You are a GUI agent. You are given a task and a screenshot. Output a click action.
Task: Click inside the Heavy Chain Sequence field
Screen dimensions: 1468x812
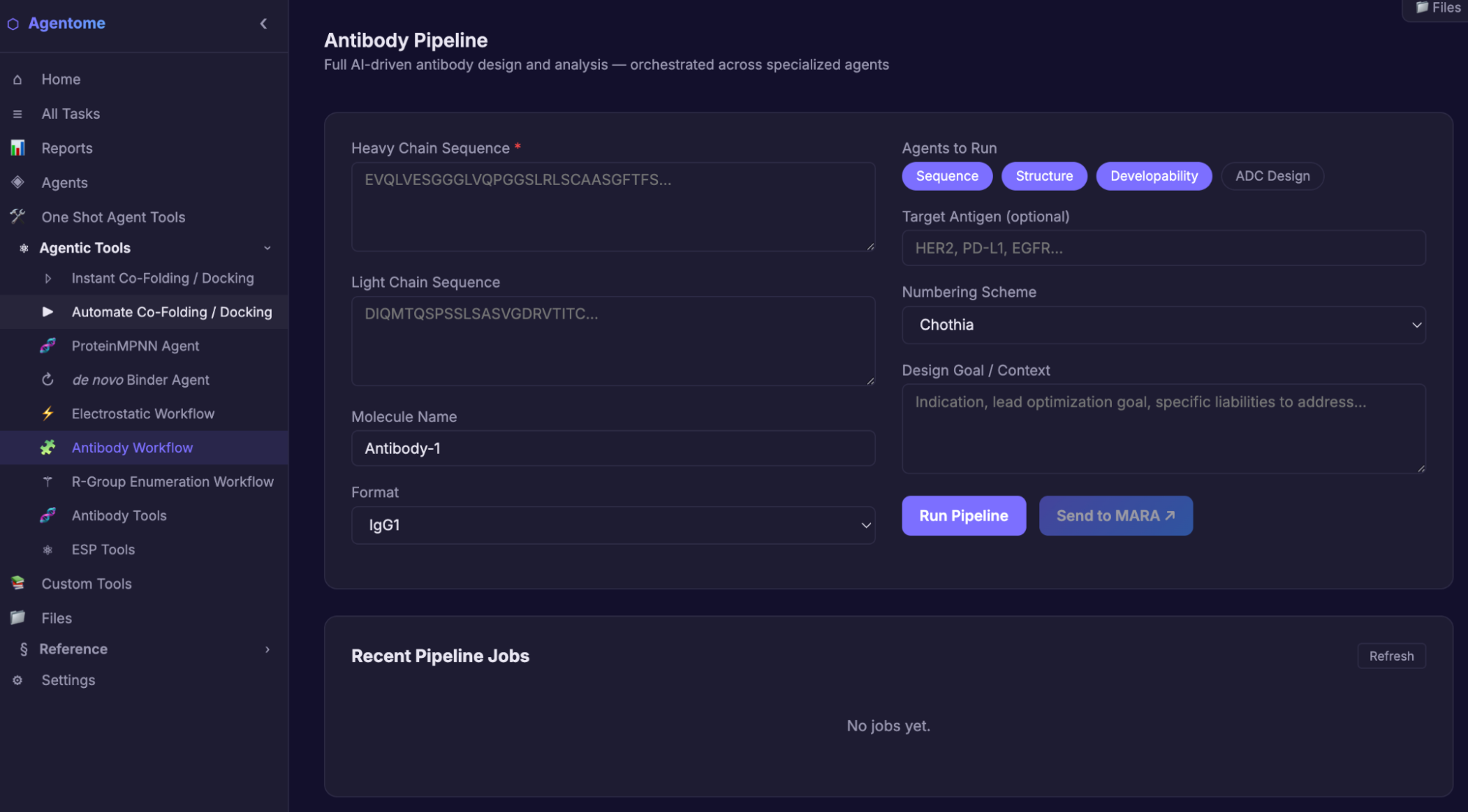[x=613, y=206]
